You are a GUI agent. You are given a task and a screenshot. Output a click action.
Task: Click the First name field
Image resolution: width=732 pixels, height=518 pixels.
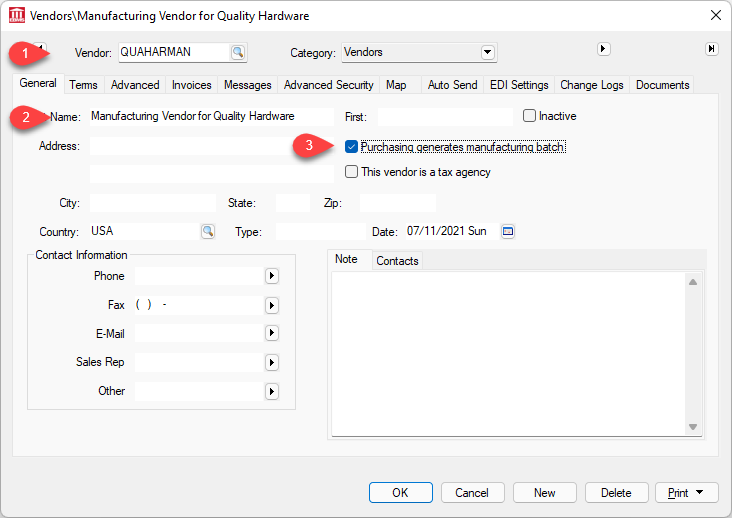445,116
